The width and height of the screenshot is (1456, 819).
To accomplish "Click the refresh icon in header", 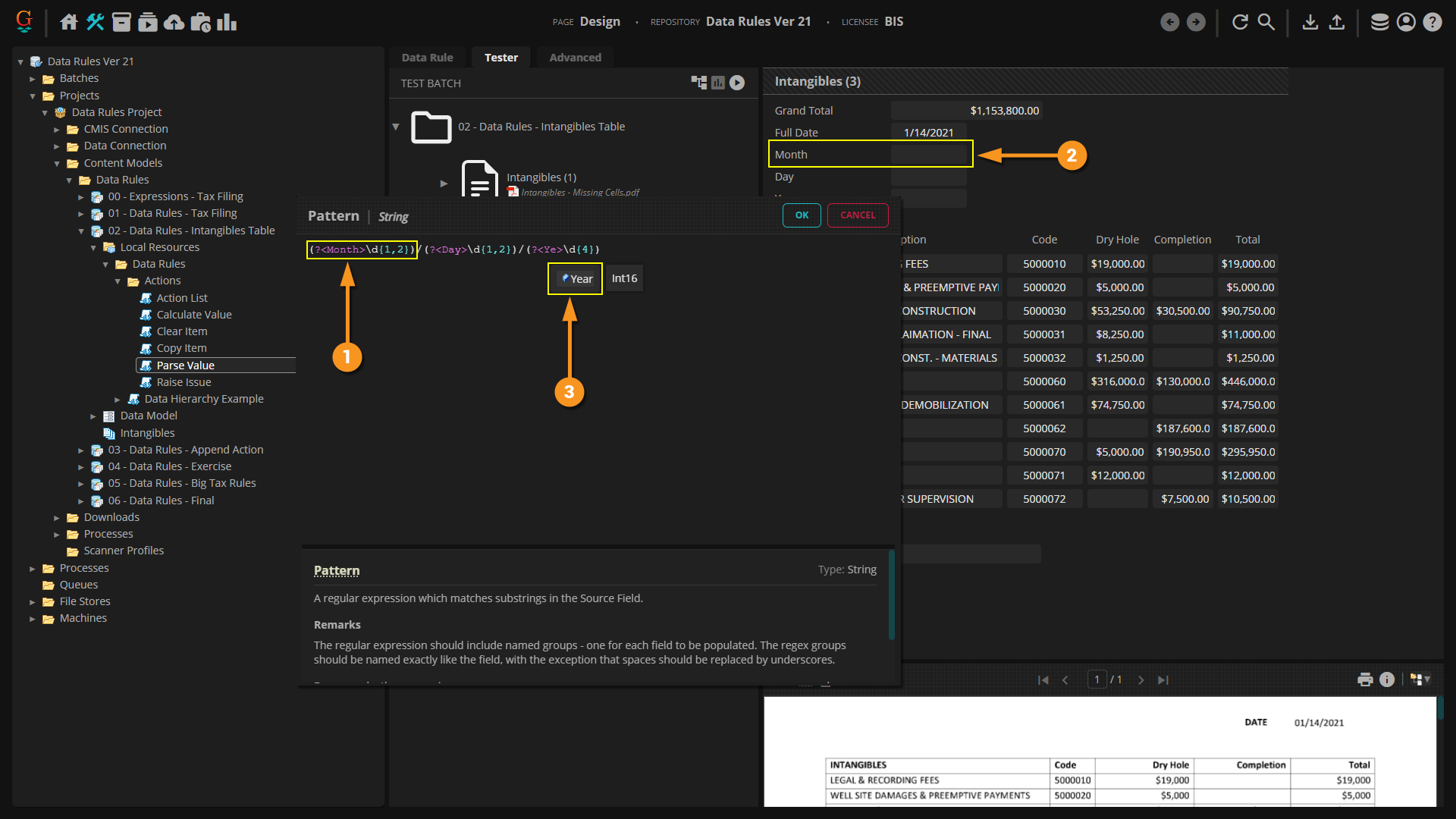I will [x=1240, y=22].
